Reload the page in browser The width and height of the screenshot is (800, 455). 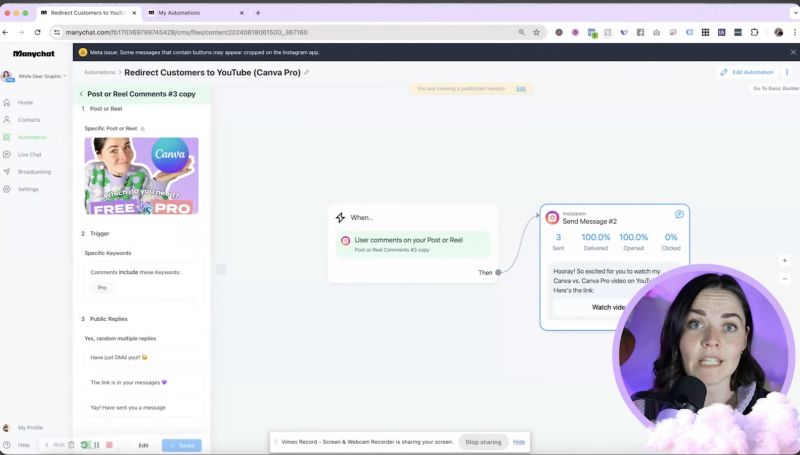37,32
